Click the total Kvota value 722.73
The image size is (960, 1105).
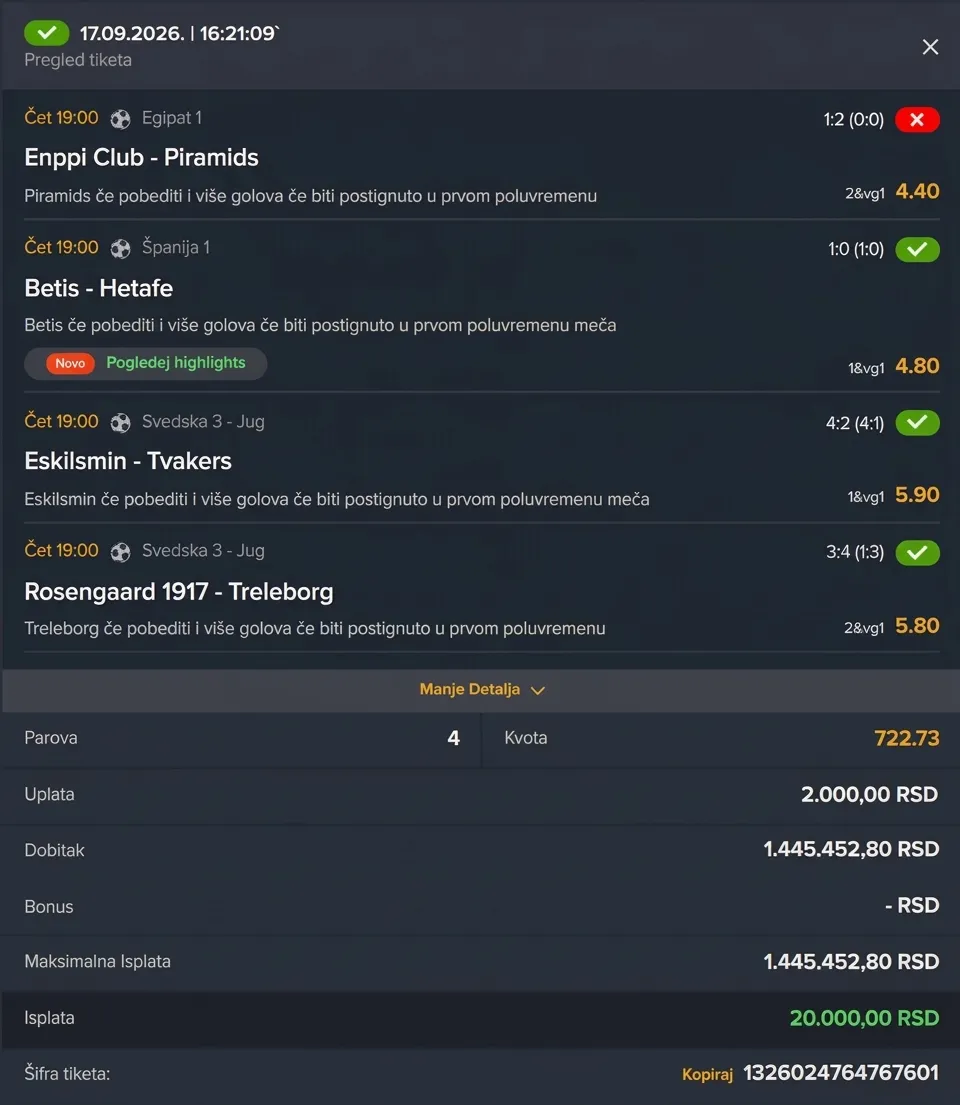906,738
